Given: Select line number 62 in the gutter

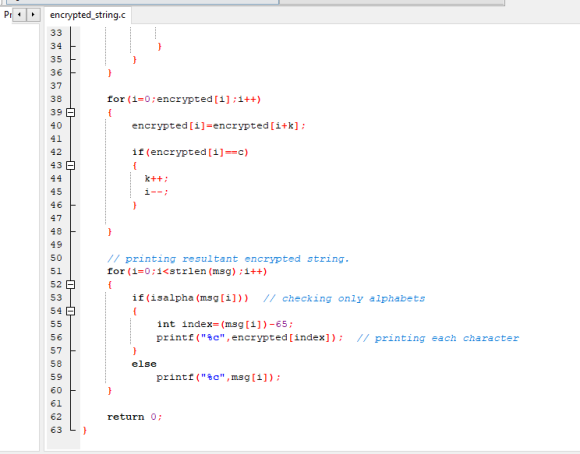Looking at the screenshot, I should (x=56, y=417).
